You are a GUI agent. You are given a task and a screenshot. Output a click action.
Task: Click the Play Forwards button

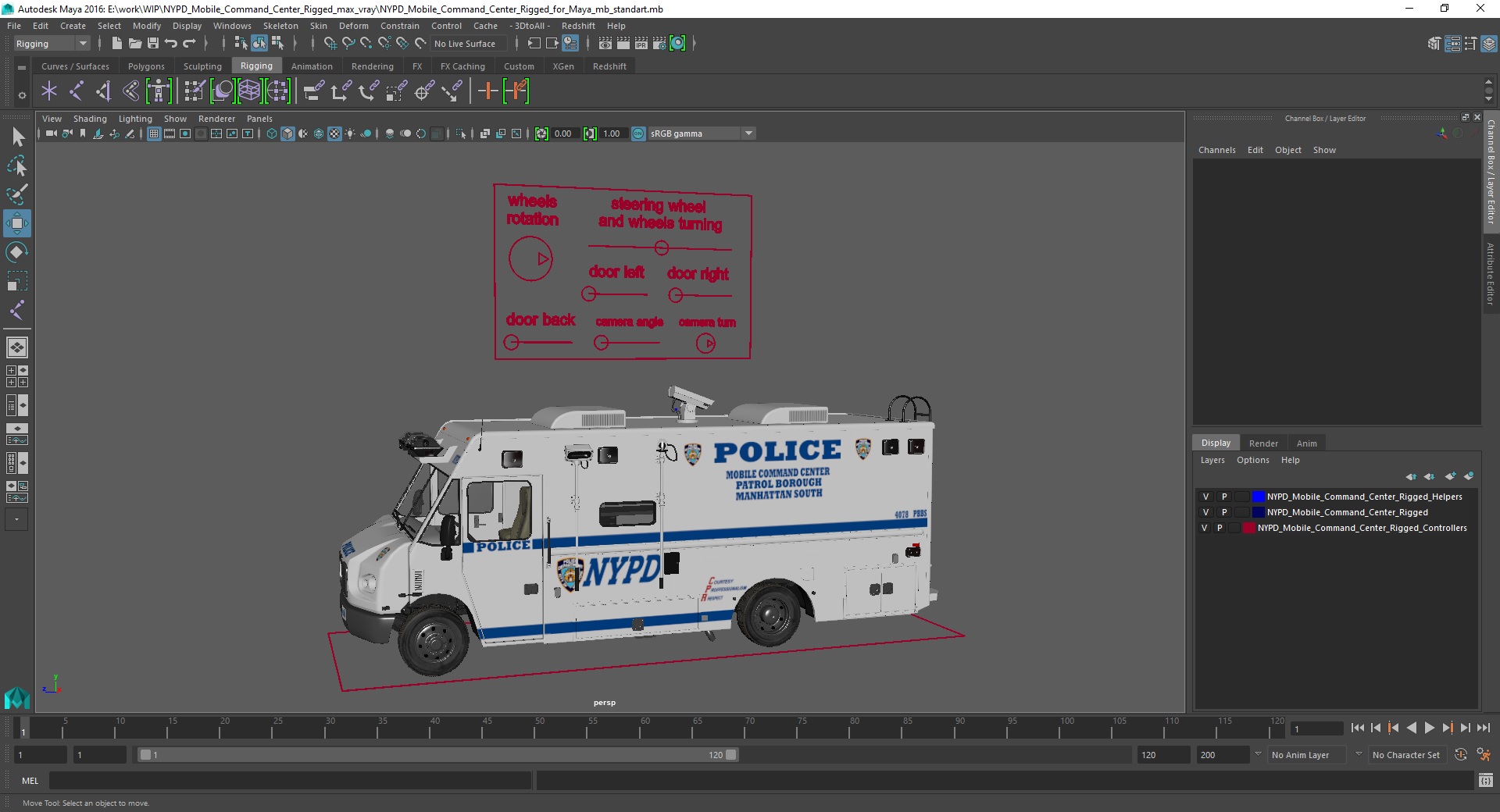pyautogui.click(x=1429, y=728)
